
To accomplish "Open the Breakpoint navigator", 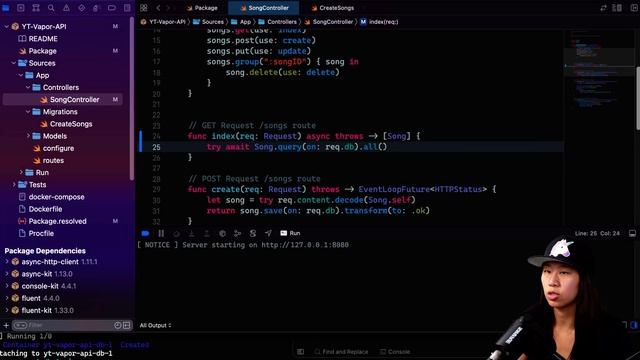I will pyautogui.click(x=111, y=8).
